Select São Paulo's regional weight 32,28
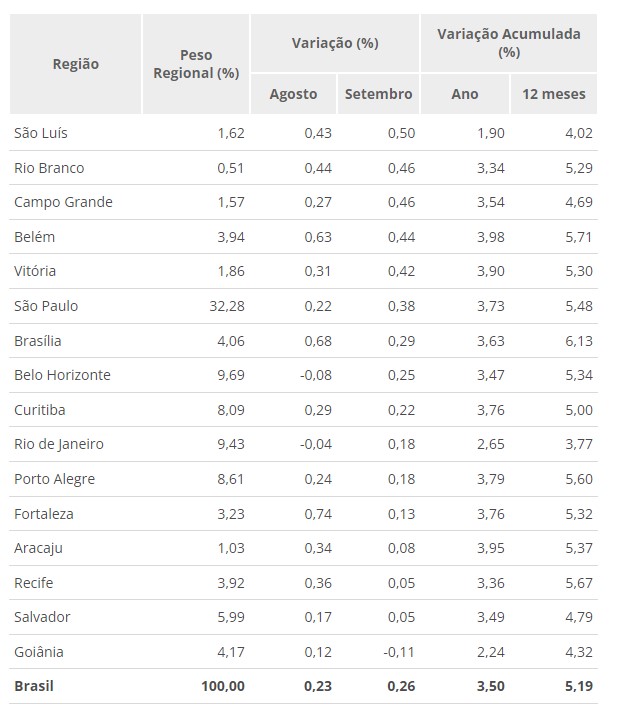 pyautogui.click(x=224, y=306)
